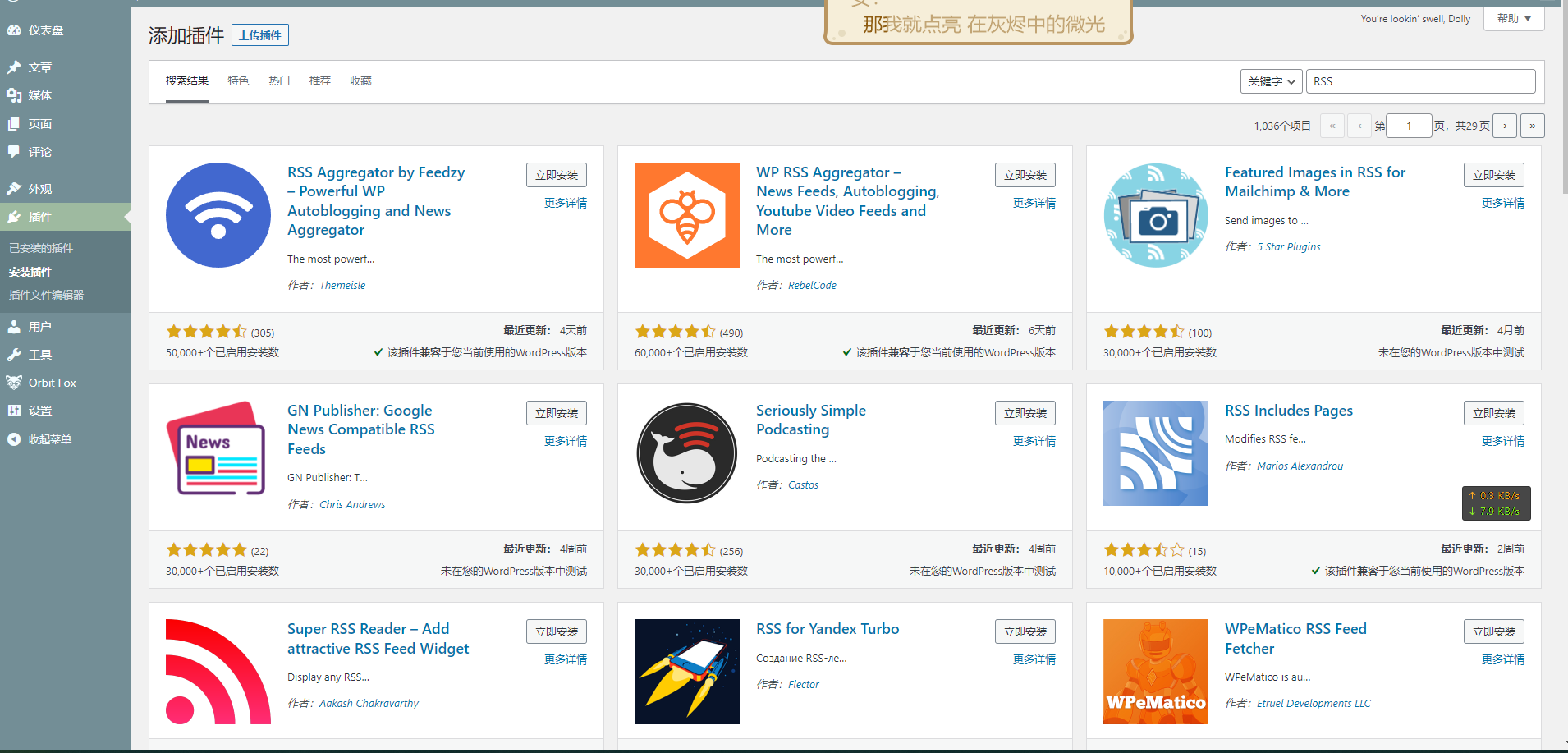The image size is (1568, 753).
Task: Click the 媒体 media icon in sidebar
Action: [x=14, y=95]
